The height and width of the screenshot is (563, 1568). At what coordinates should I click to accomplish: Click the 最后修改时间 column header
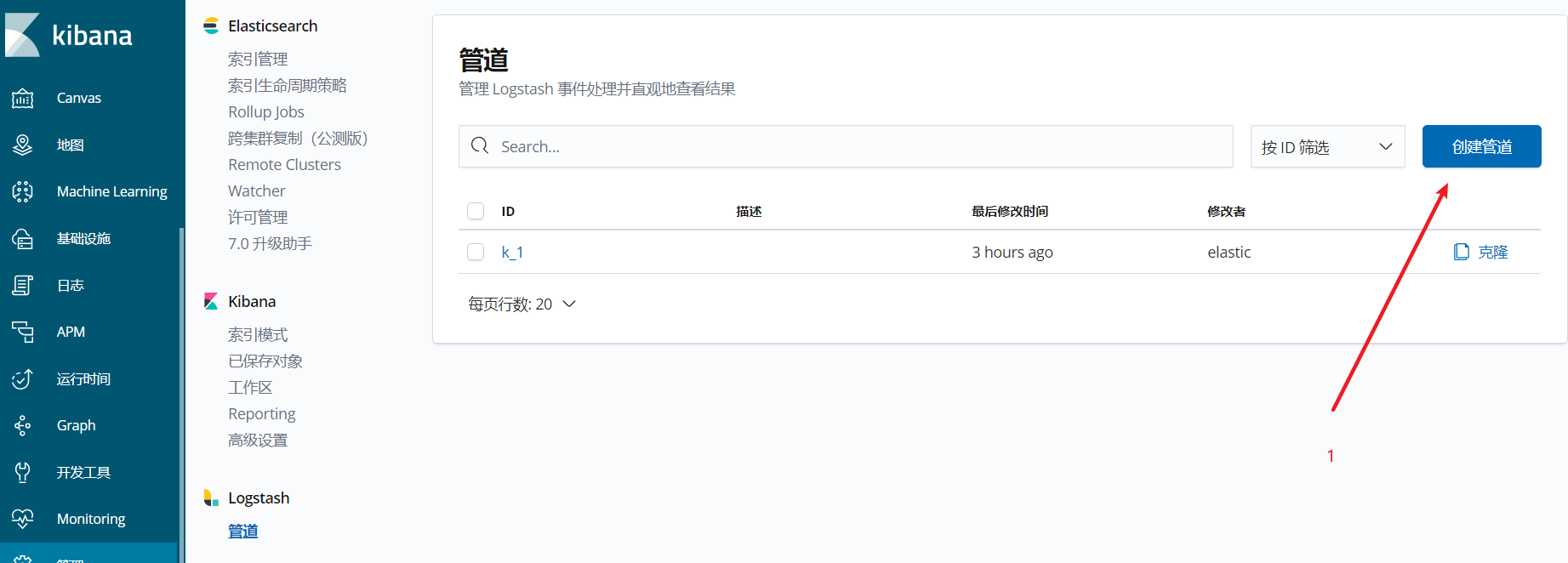1010,211
